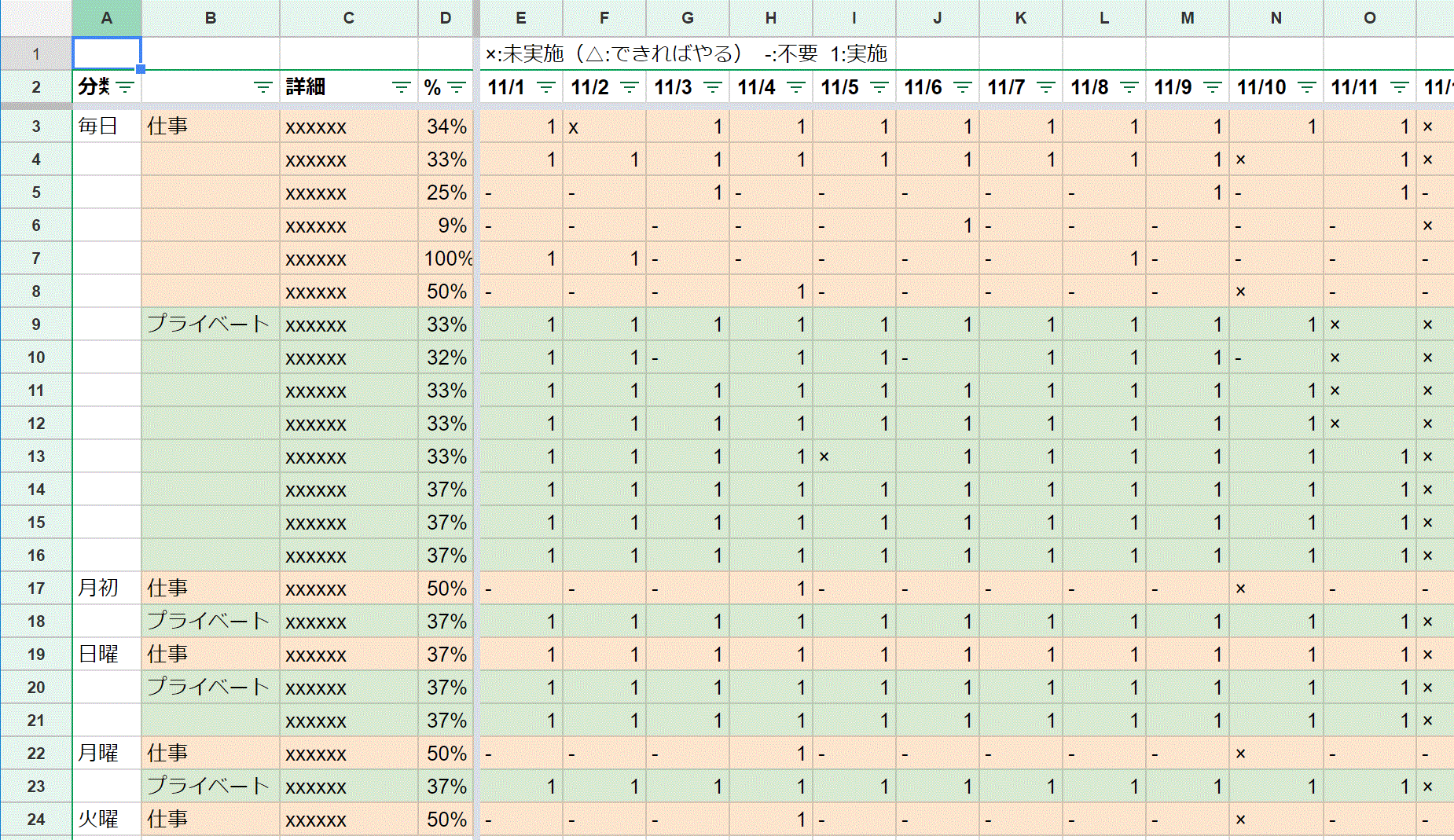
Task: Click 'プライベート' cell in row 9
Action: 211,325
